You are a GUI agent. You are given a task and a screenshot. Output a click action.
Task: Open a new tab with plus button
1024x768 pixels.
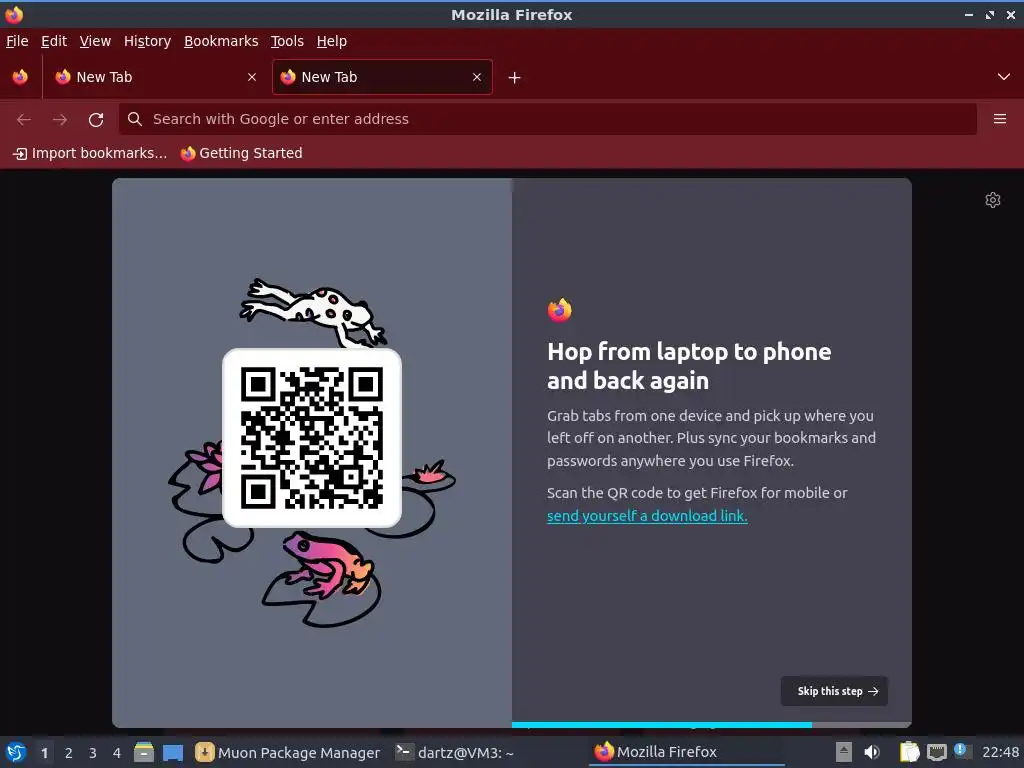click(514, 78)
